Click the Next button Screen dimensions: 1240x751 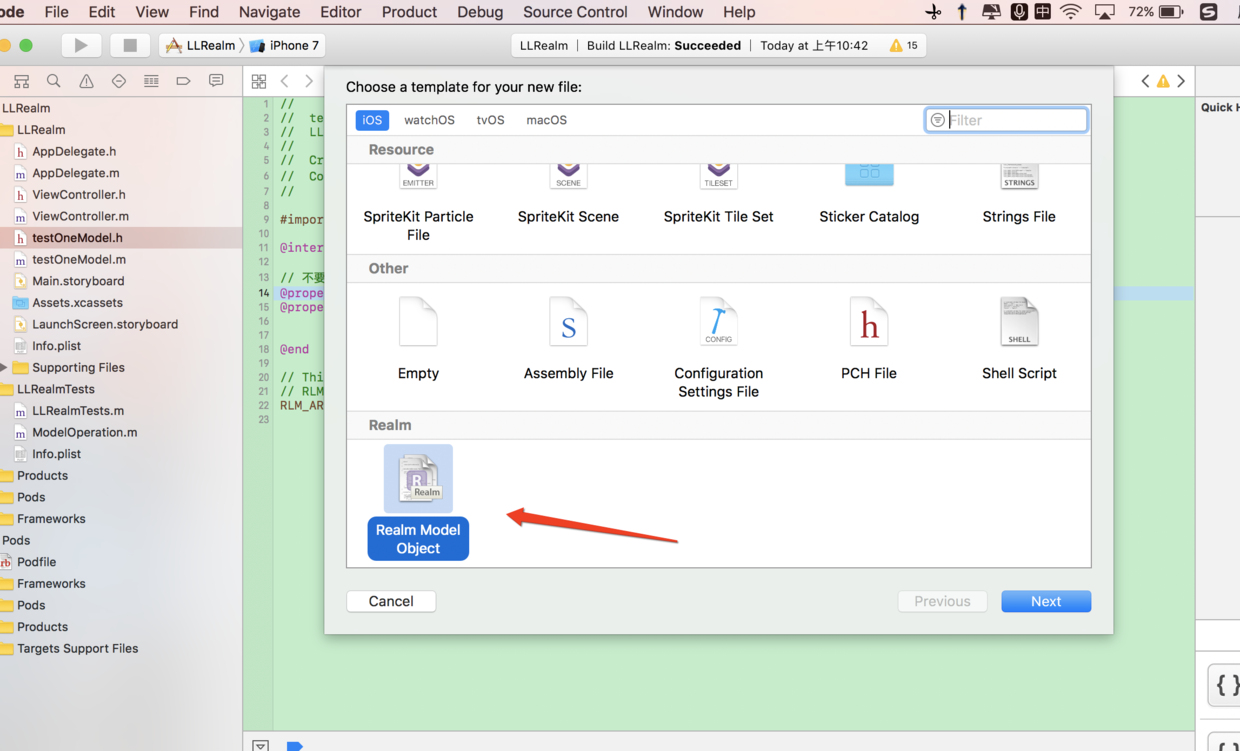pyautogui.click(x=1046, y=601)
